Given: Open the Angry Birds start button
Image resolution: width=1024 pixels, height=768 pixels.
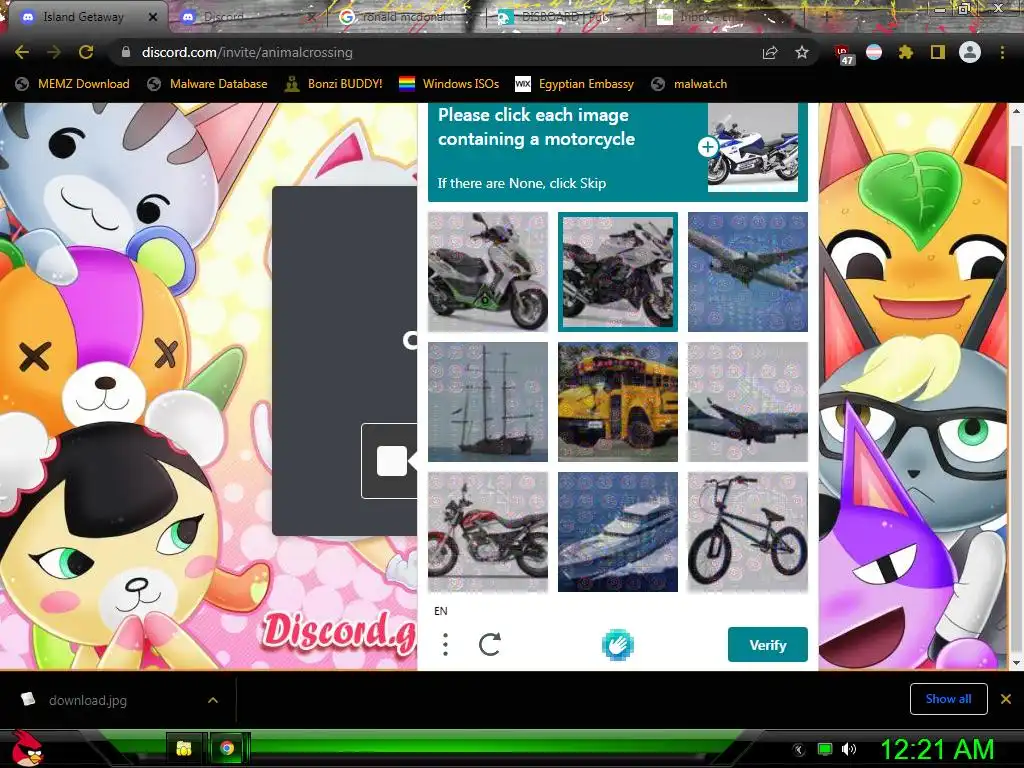Looking at the screenshot, I should (27, 748).
